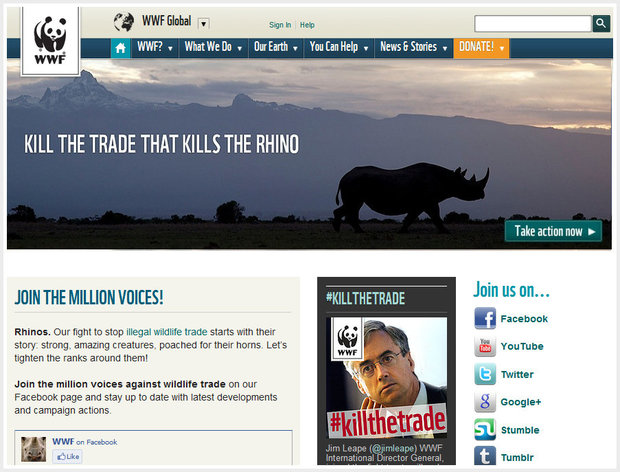Screen dimensions: 620x472
Task: Open the Google+ icon
Action: click(x=485, y=402)
